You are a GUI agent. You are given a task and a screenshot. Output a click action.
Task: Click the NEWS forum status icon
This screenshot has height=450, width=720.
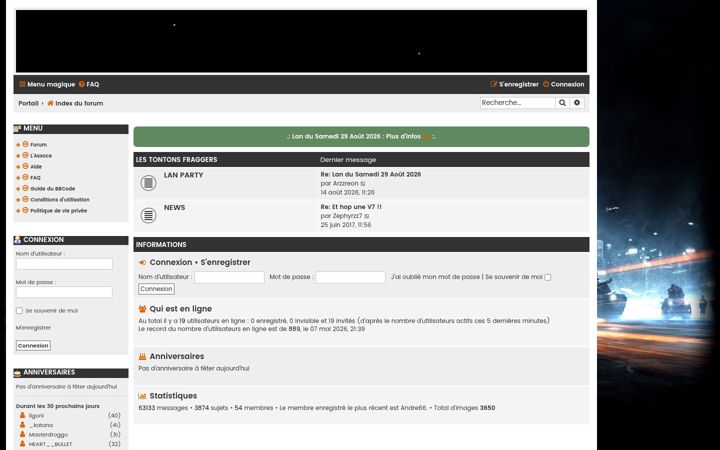coord(148,215)
